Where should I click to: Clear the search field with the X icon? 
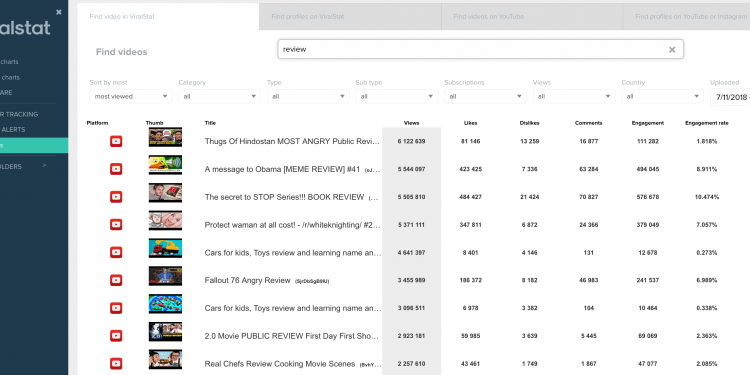(672, 50)
